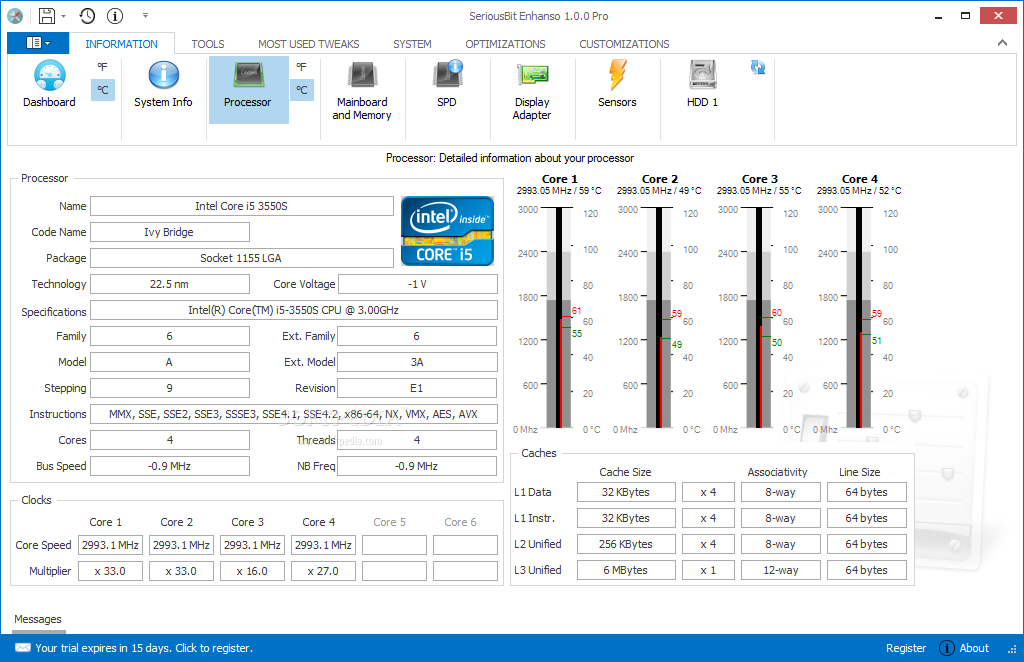Viewport: 1024px width, 662px height.
Task: Click the Core 2 temperature gauge
Action: (x=659, y=318)
